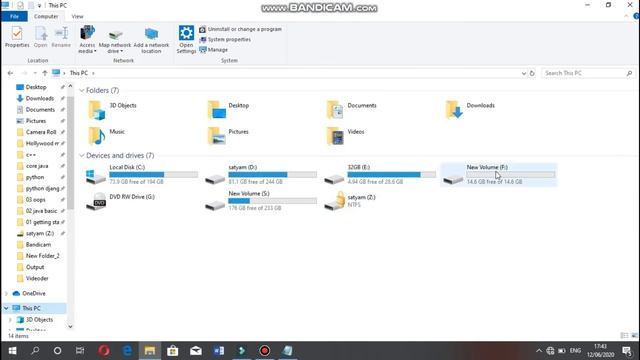Open Map network drive dropdown
The image size is (640, 360).
[115, 41]
